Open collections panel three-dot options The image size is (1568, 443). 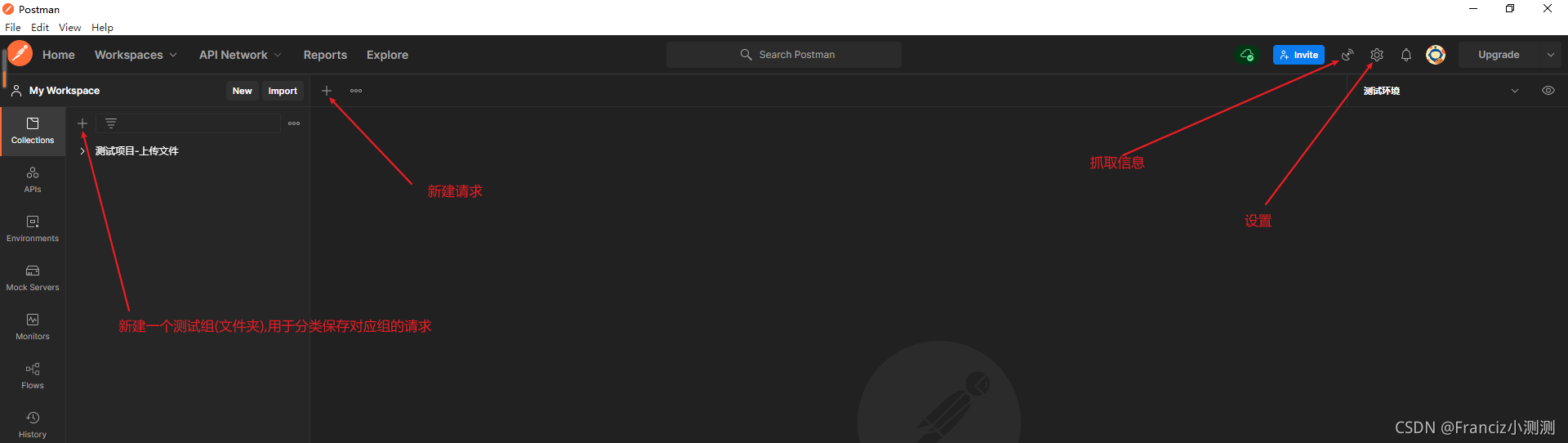[x=294, y=123]
